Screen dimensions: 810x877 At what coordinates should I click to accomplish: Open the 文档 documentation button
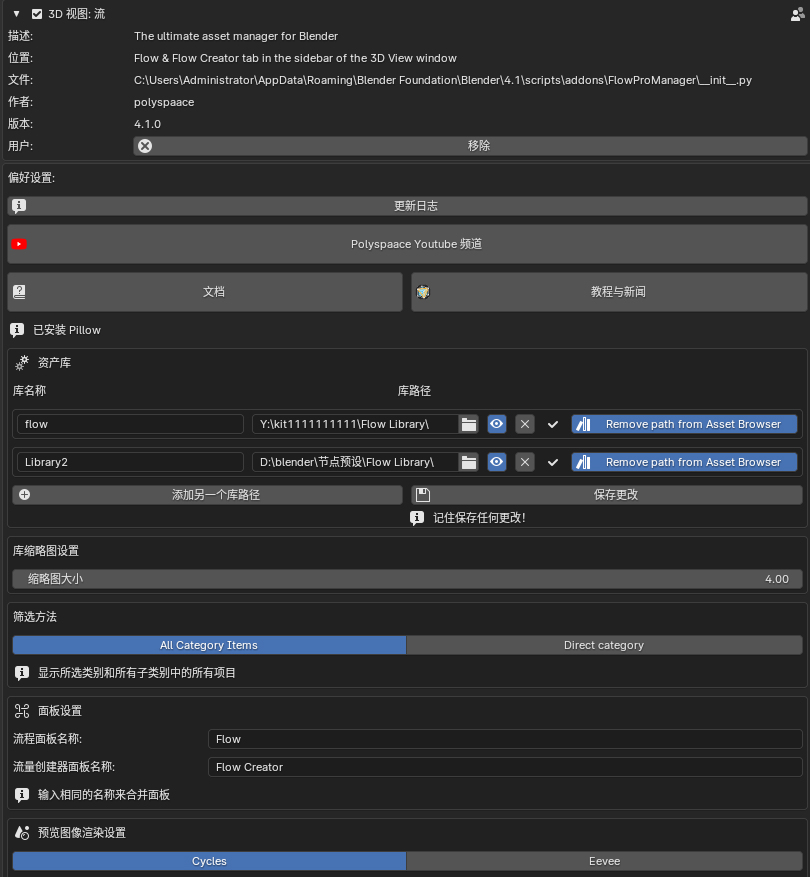coord(205,291)
